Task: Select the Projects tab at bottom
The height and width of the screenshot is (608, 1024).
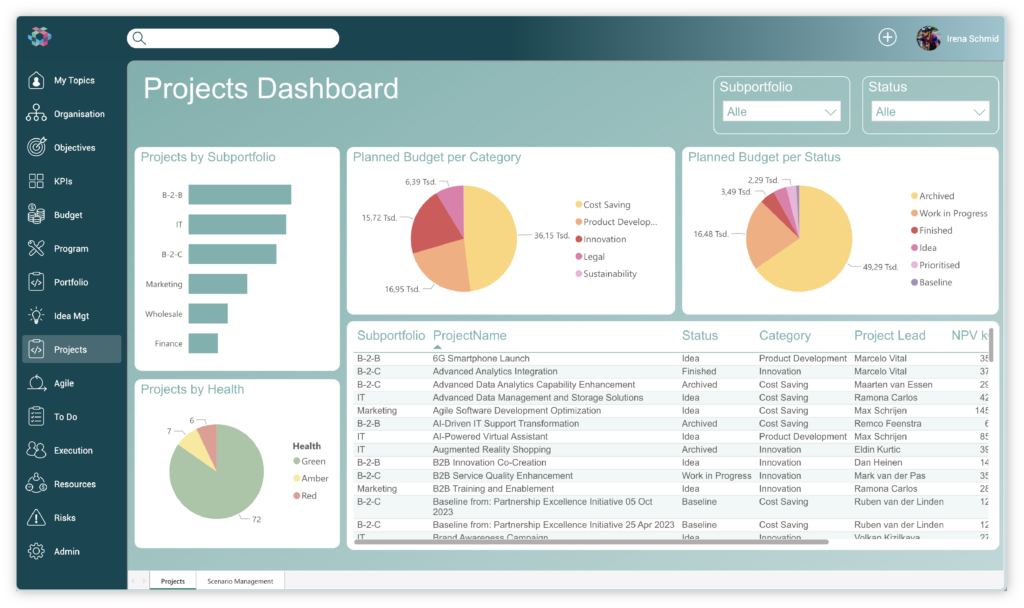Action: (173, 581)
